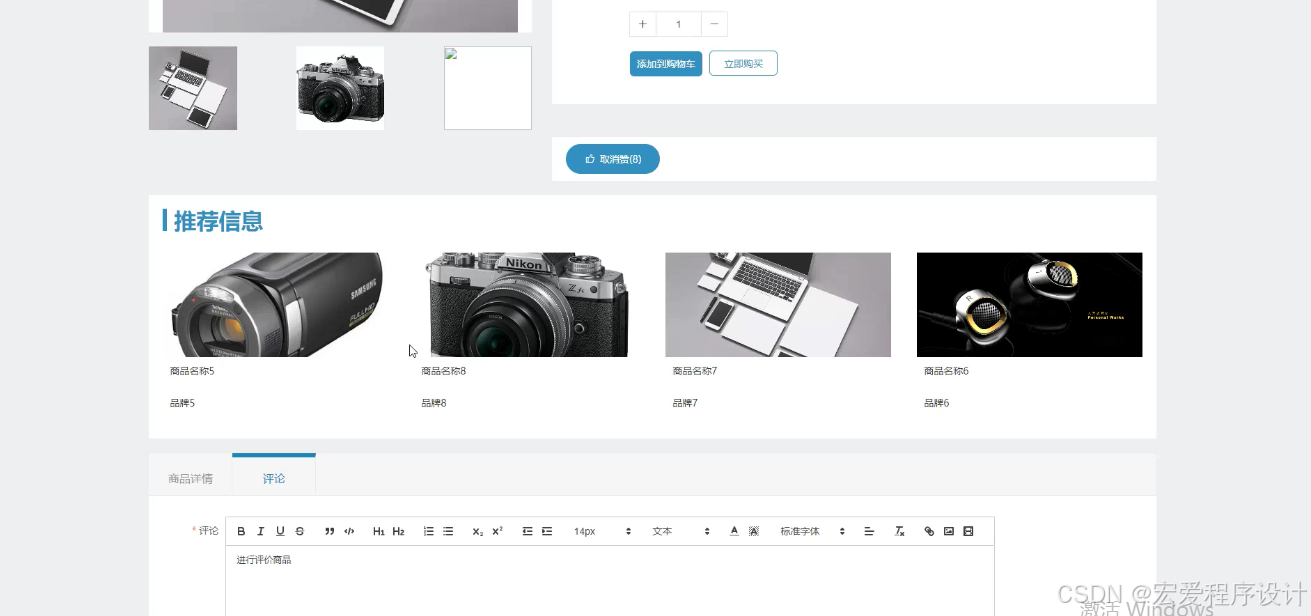Increase text indent in editor
Viewport: 1311px width, 616px height.
point(547,531)
